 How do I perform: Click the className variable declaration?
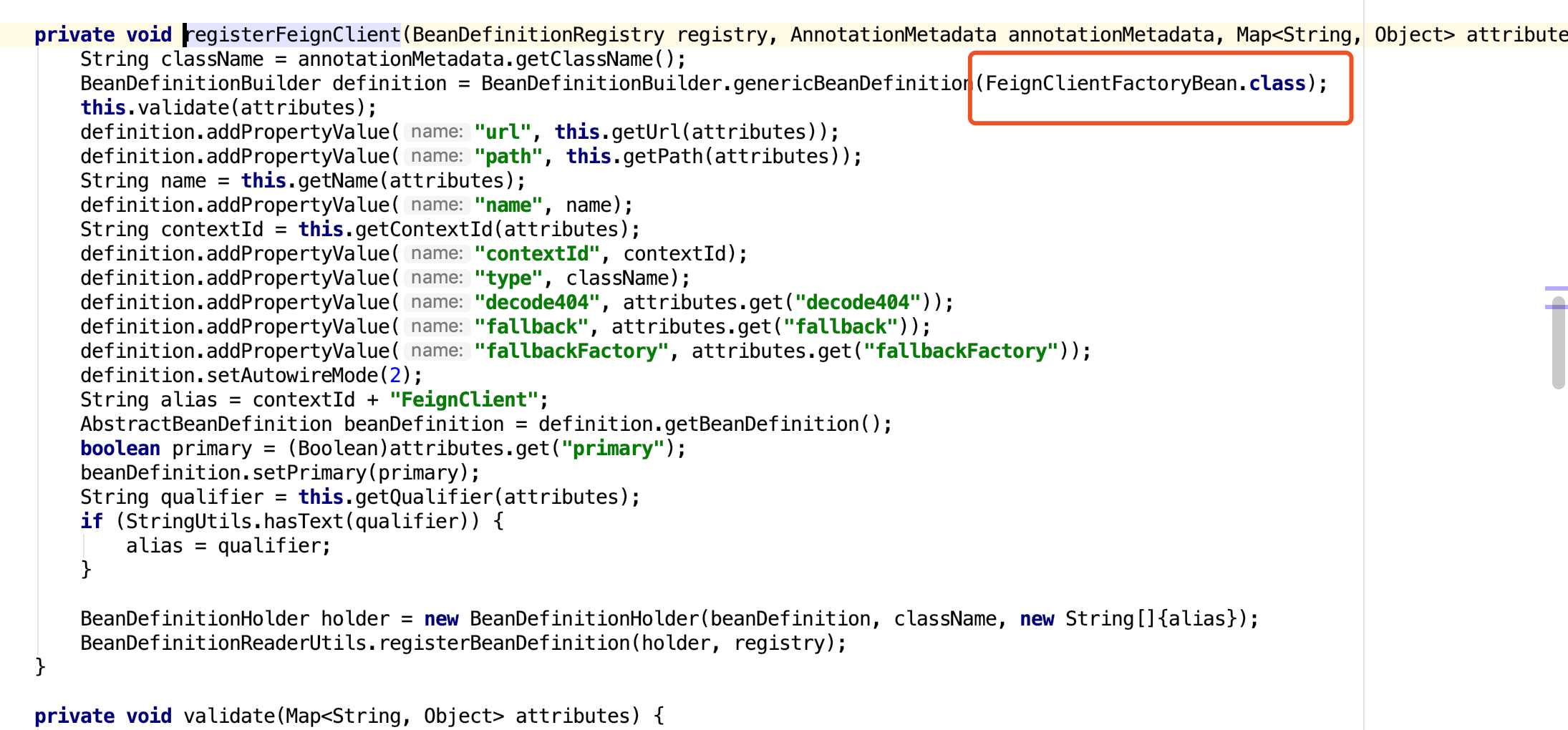tap(212, 59)
